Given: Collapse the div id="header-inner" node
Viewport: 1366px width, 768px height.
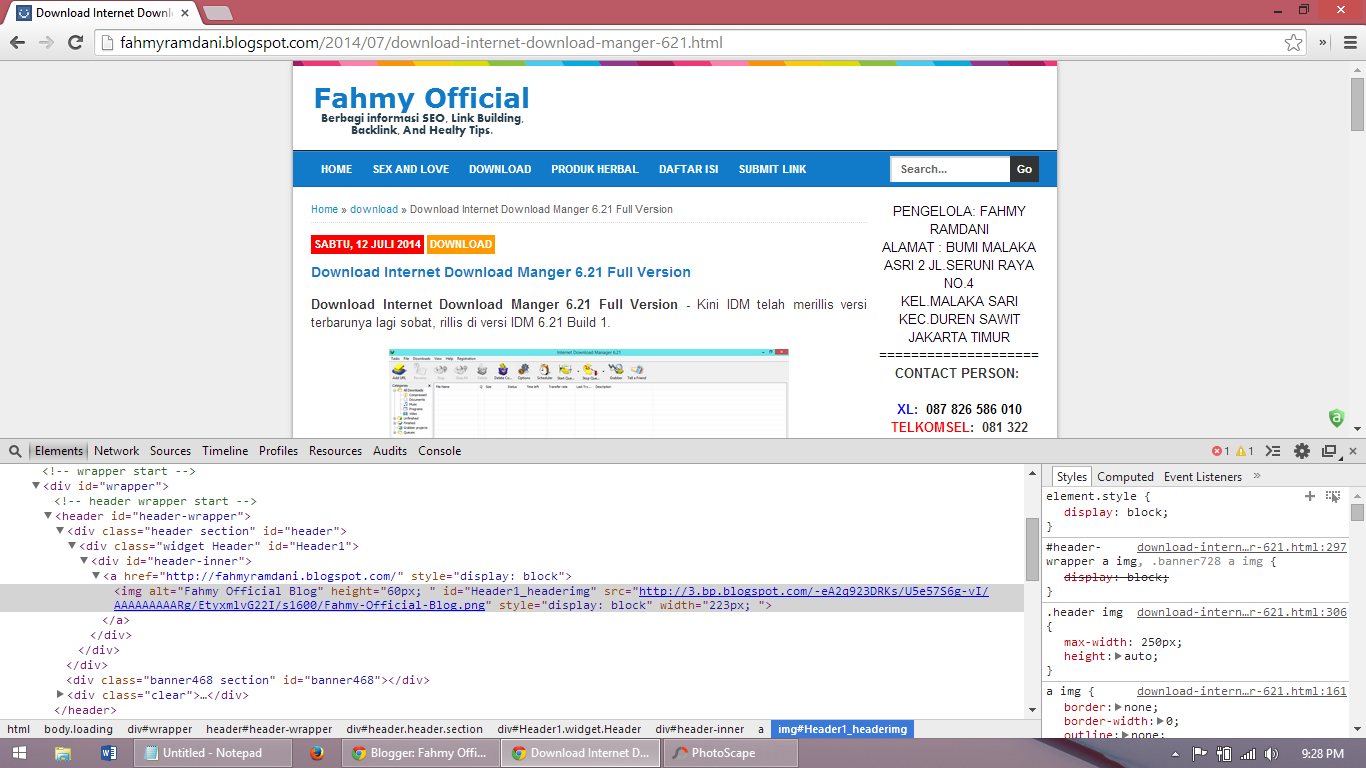Looking at the screenshot, I should pos(84,561).
